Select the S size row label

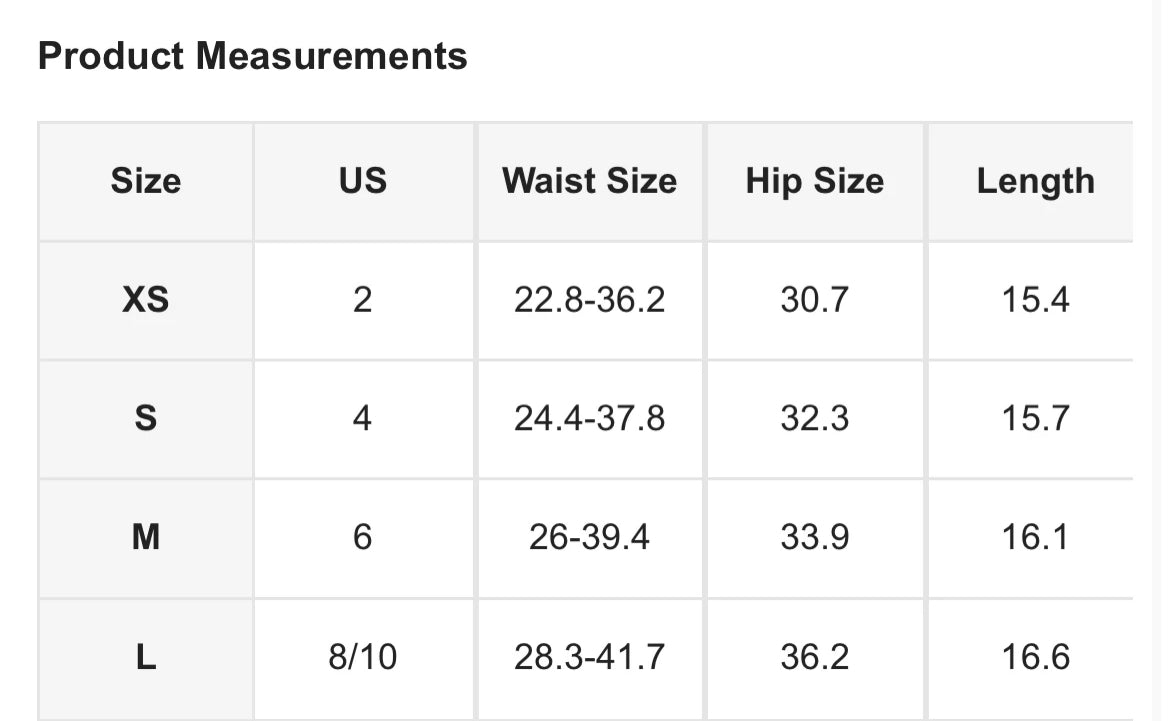(x=146, y=419)
